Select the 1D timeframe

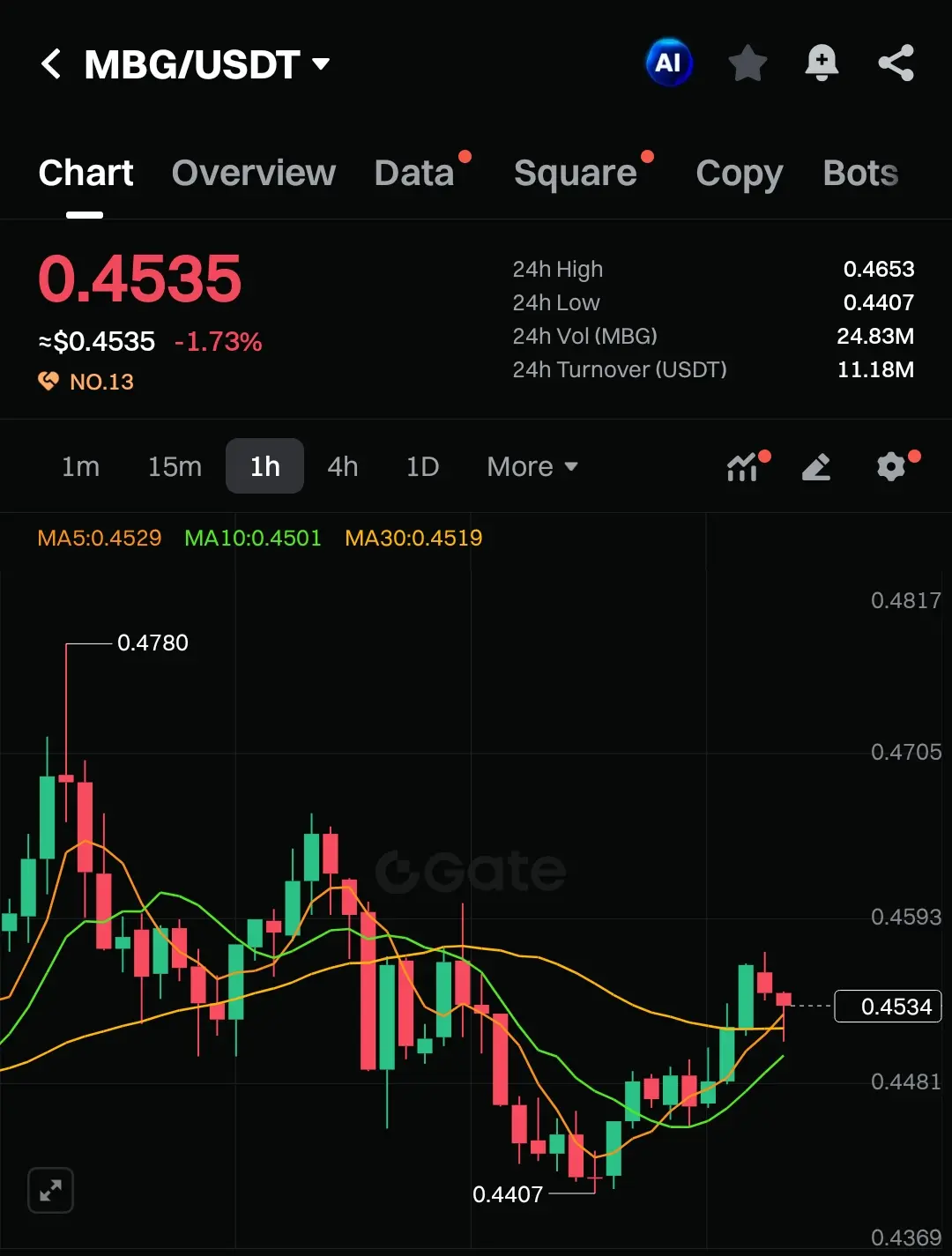click(422, 466)
